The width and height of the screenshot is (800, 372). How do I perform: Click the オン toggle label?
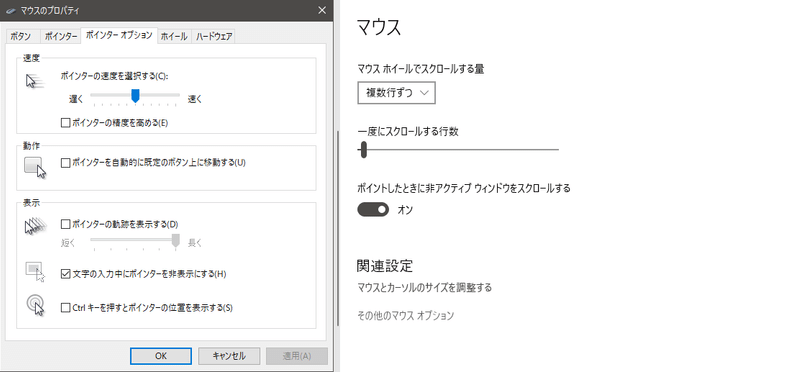(x=405, y=209)
